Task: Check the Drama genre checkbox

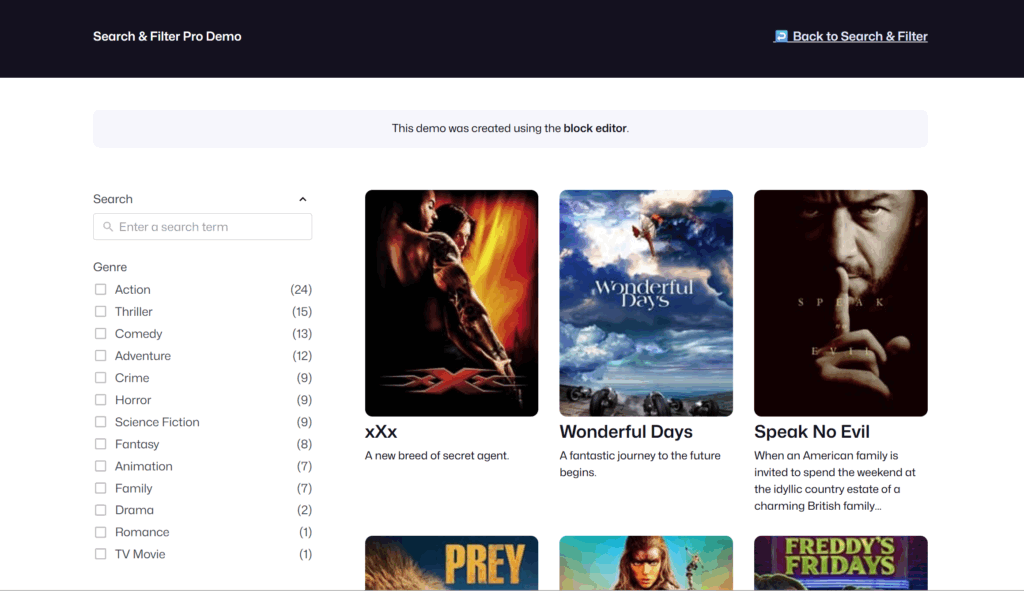Action: pyautogui.click(x=100, y=510)
